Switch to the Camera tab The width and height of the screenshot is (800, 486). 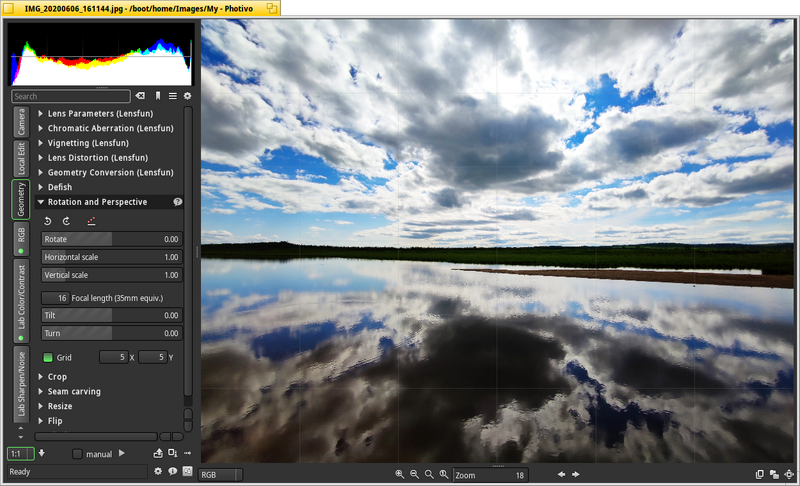21,121
